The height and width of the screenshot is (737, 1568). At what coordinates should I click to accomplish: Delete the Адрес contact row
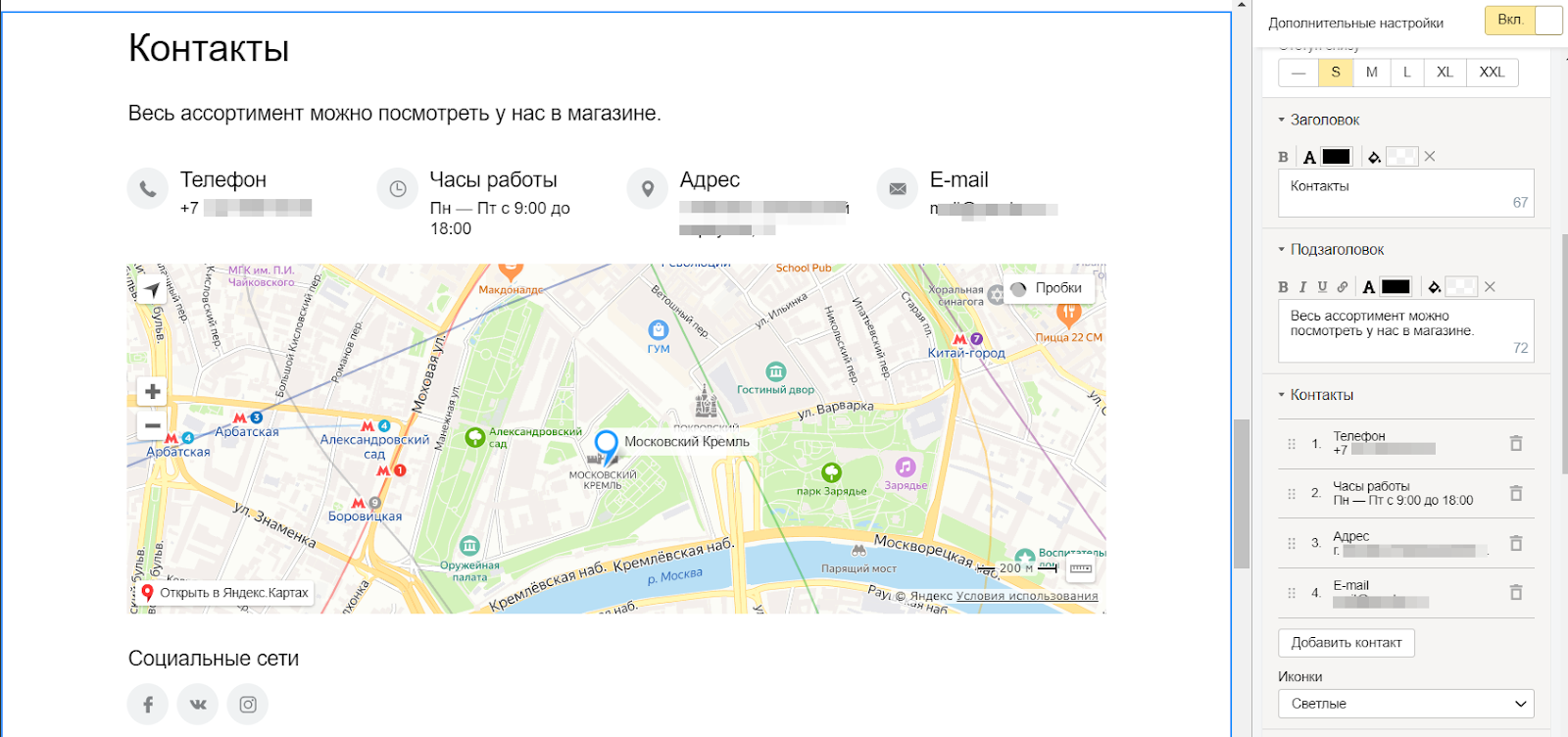(1516, 543)
